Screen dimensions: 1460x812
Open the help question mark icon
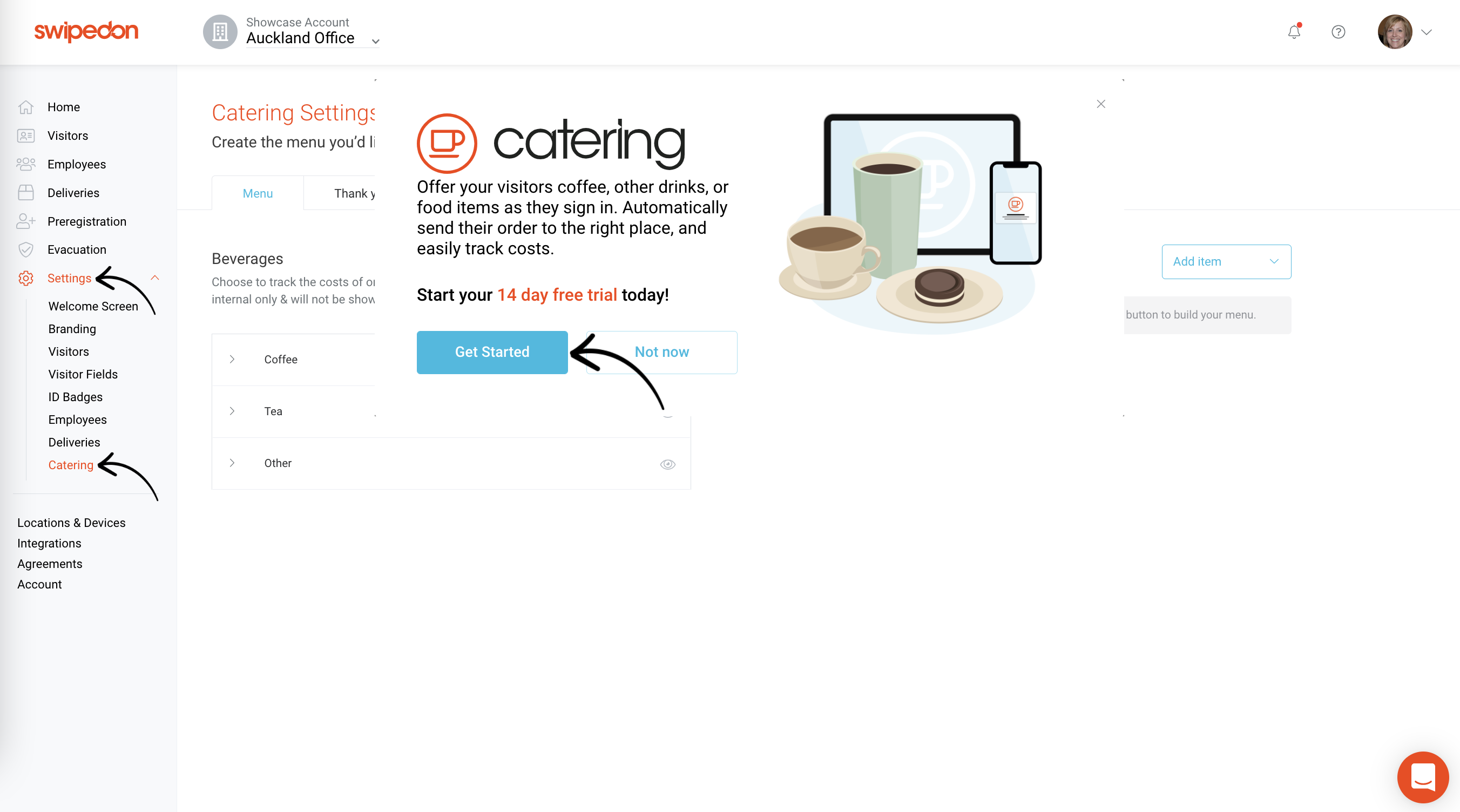(1338, 32)
